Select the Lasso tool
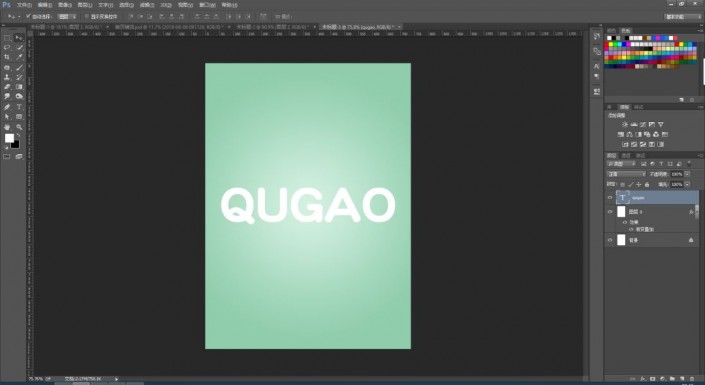705x385 pixels. point(7,47)
